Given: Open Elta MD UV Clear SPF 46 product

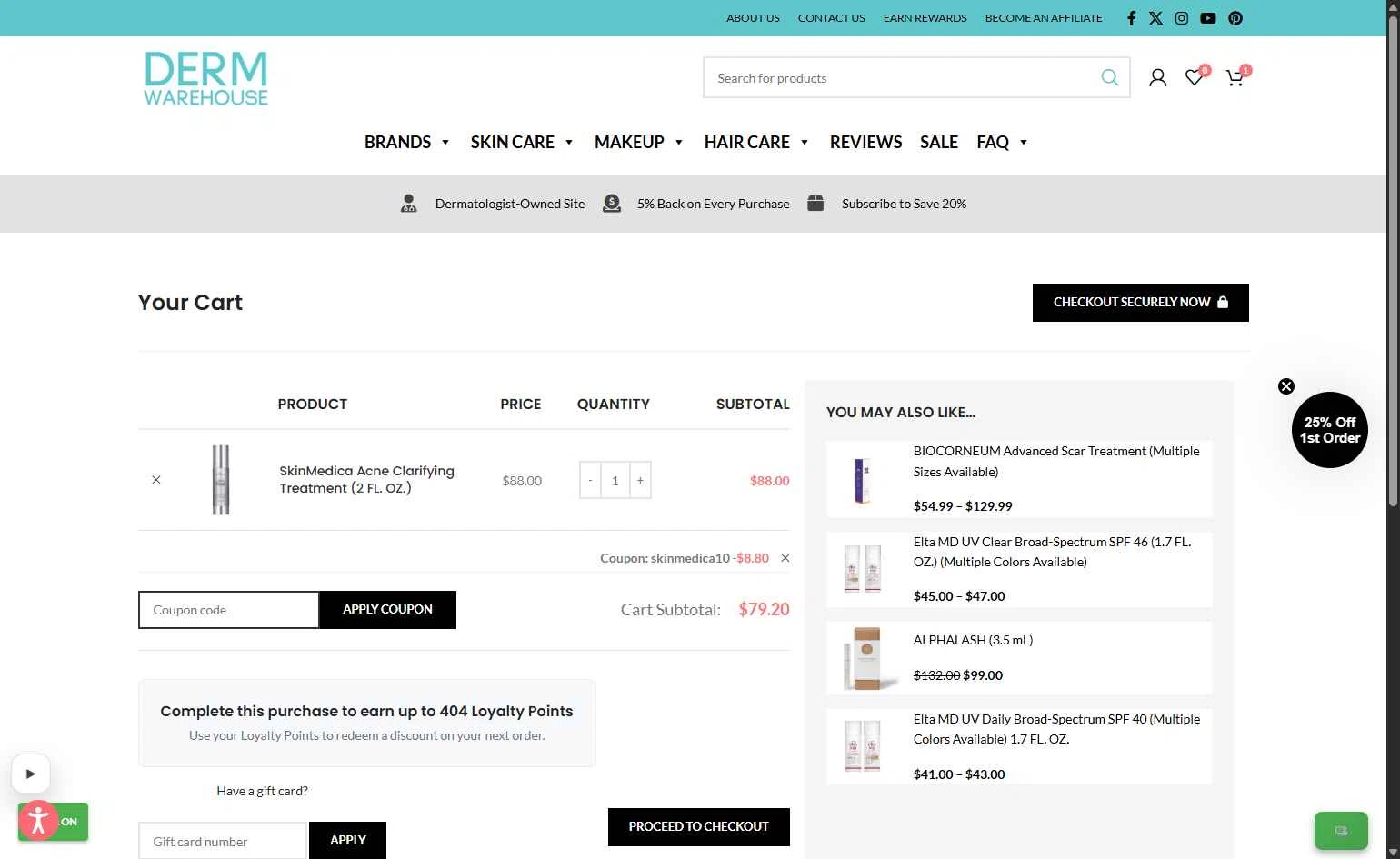Looking at the screenshot, I should [x=1052, y=552].
